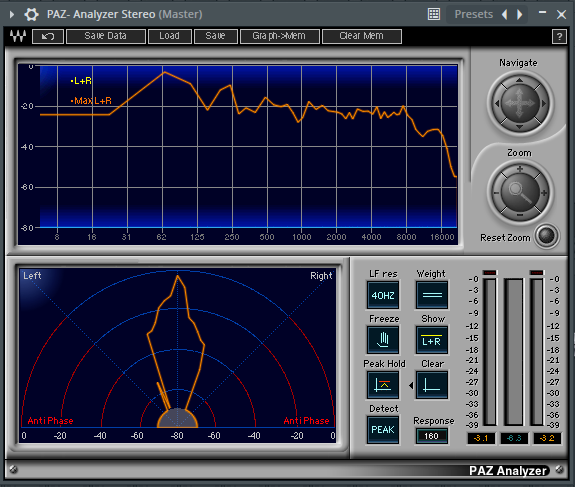Open the Presets menu

click(473, 14)
